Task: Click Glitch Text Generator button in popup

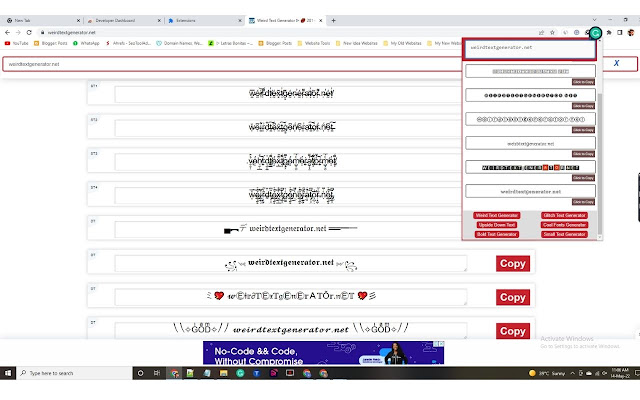Action: click(x=564, y=215)
